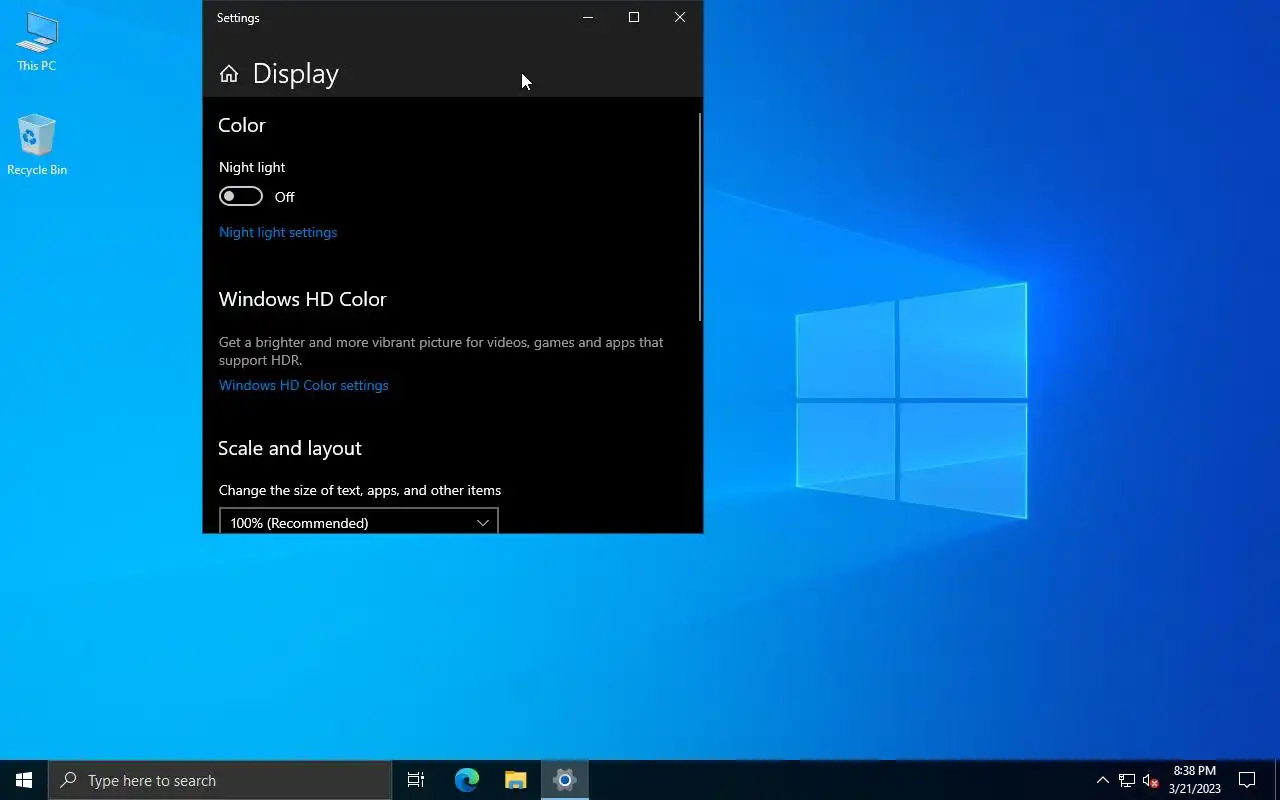Open the Action Center notifications icon

(x=1247, y=780)
